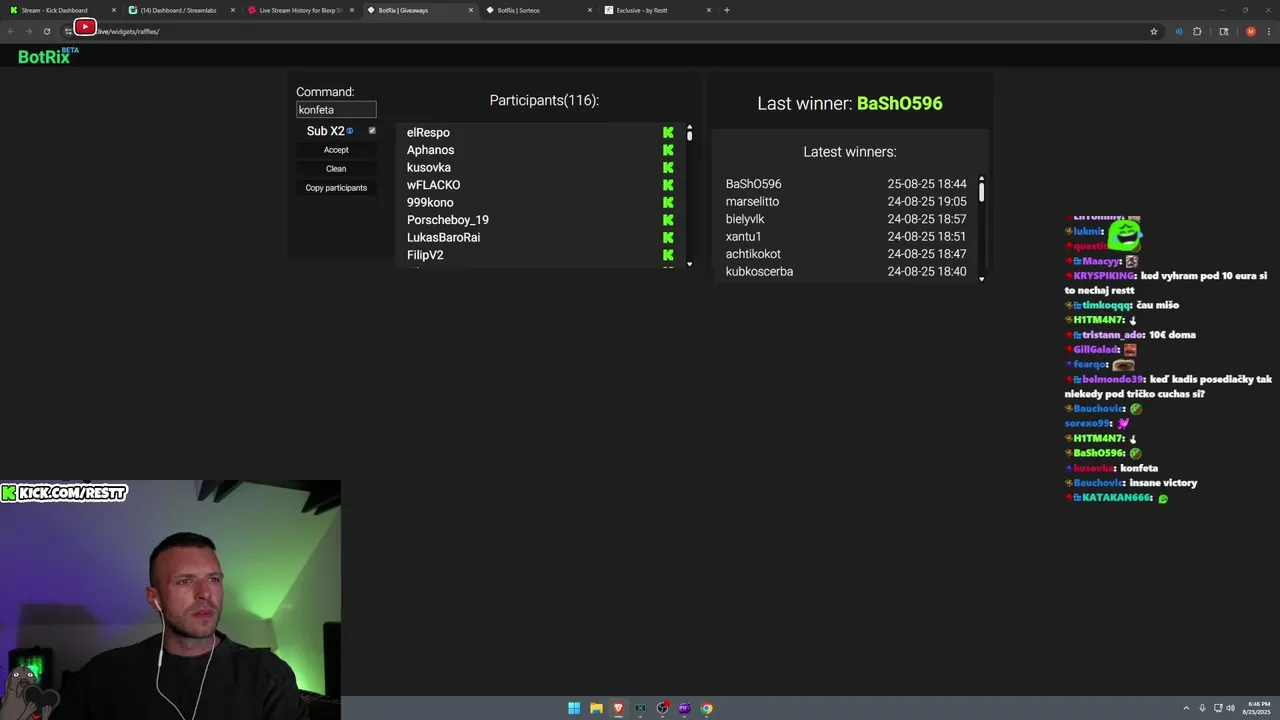
Task: Select participant LukasBaroRai
Action: pyautogui.click(x=443, y=237)
